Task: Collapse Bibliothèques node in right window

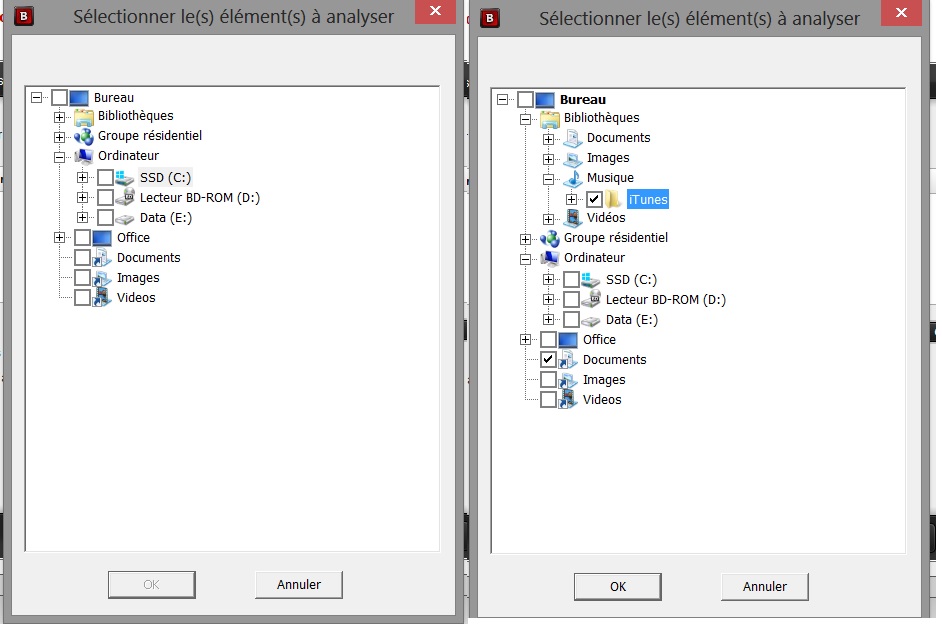Action: [525, 119]
